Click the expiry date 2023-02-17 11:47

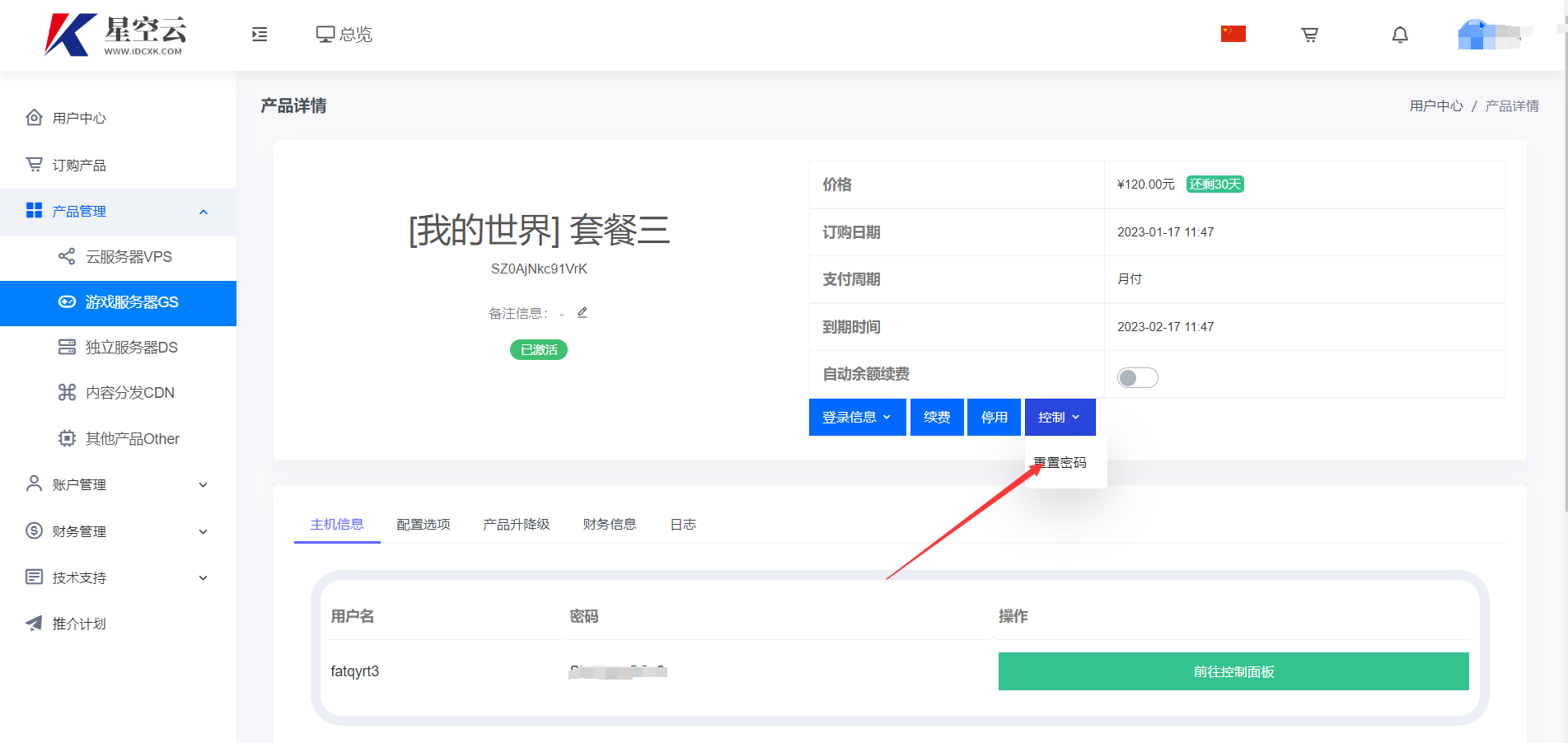pos(1165,327)
